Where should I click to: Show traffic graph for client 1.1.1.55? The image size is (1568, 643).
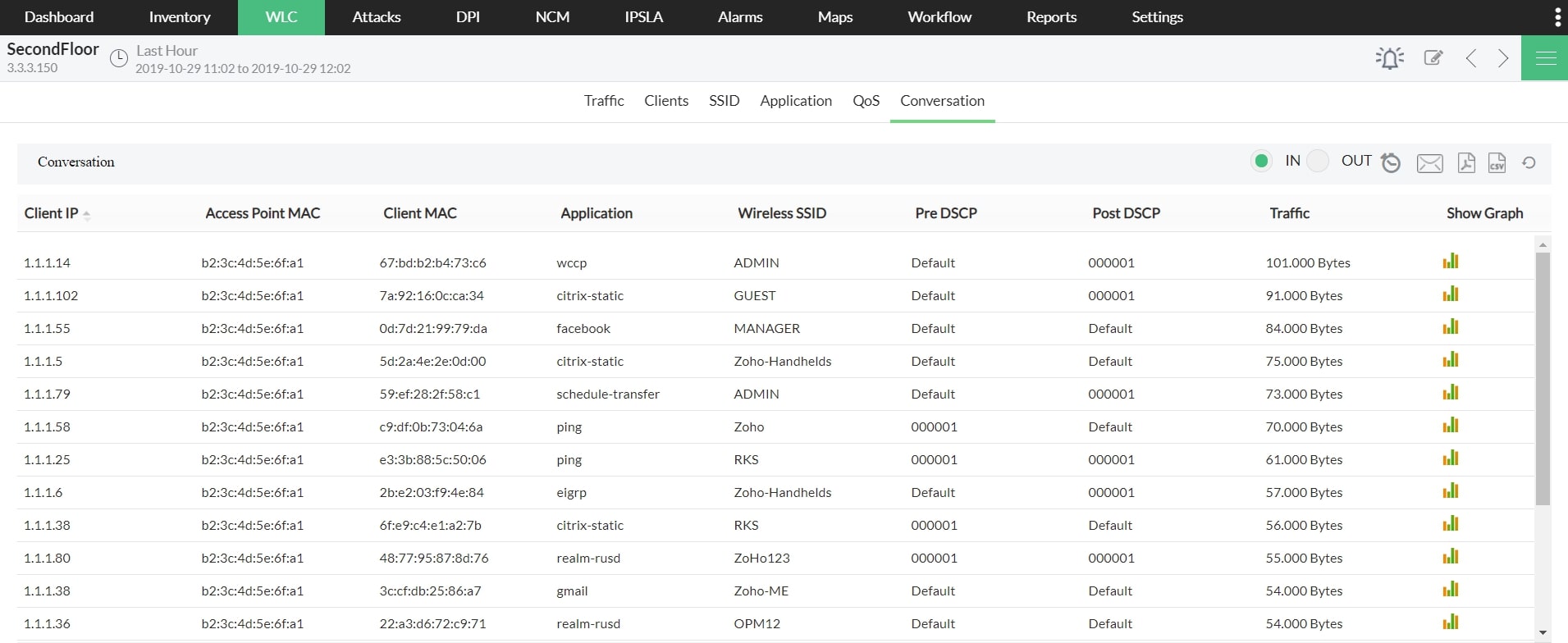1451,327
